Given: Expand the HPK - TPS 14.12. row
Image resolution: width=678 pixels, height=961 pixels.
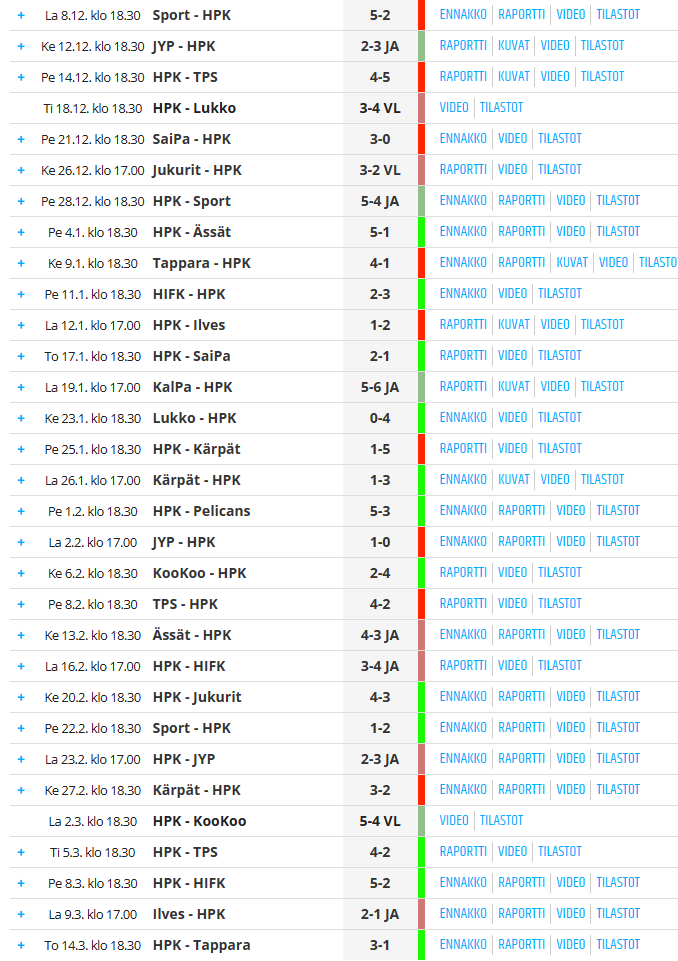Looking at the screenshot, I should point(21,77).
